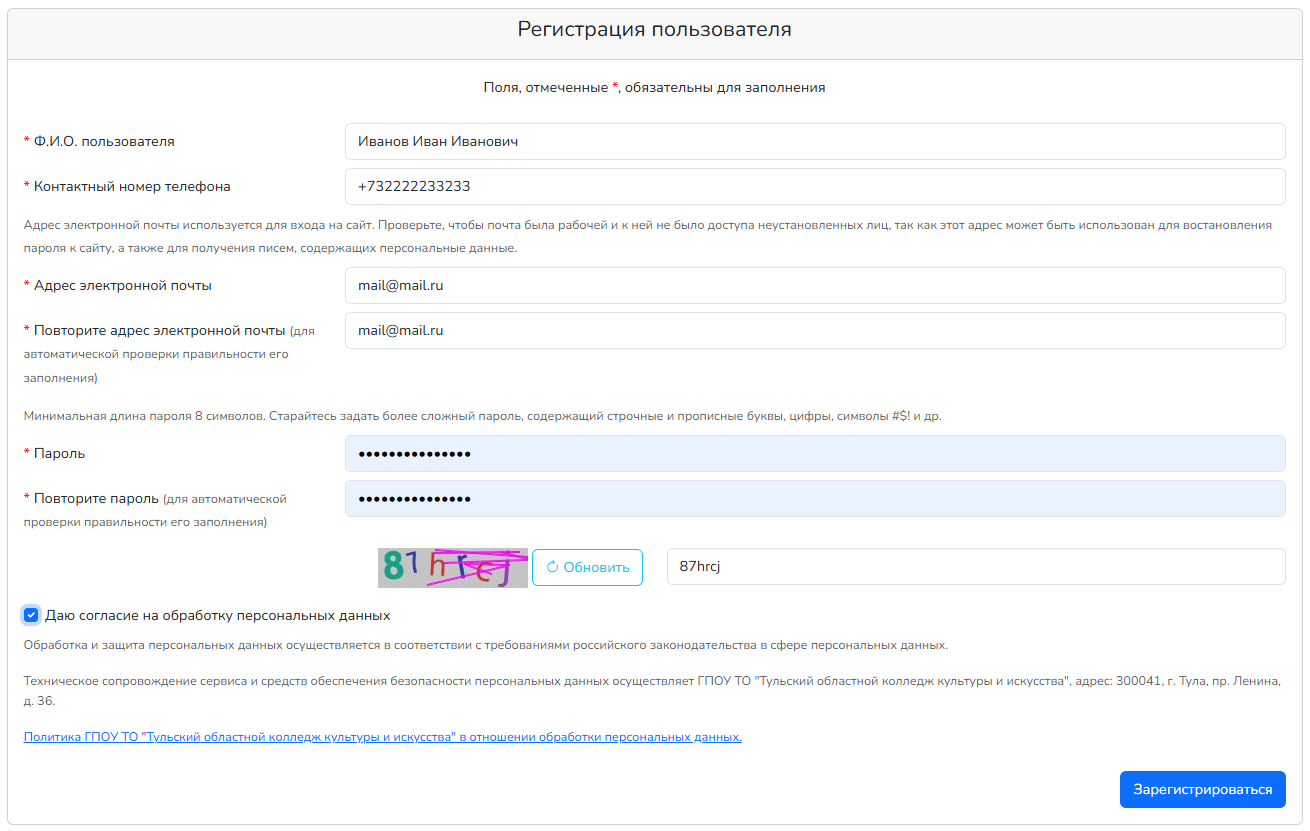Viewport: 1310px width, 831px height.
Task: Click the 'Контактный номер телефона' label
Action: click(132, 186)
